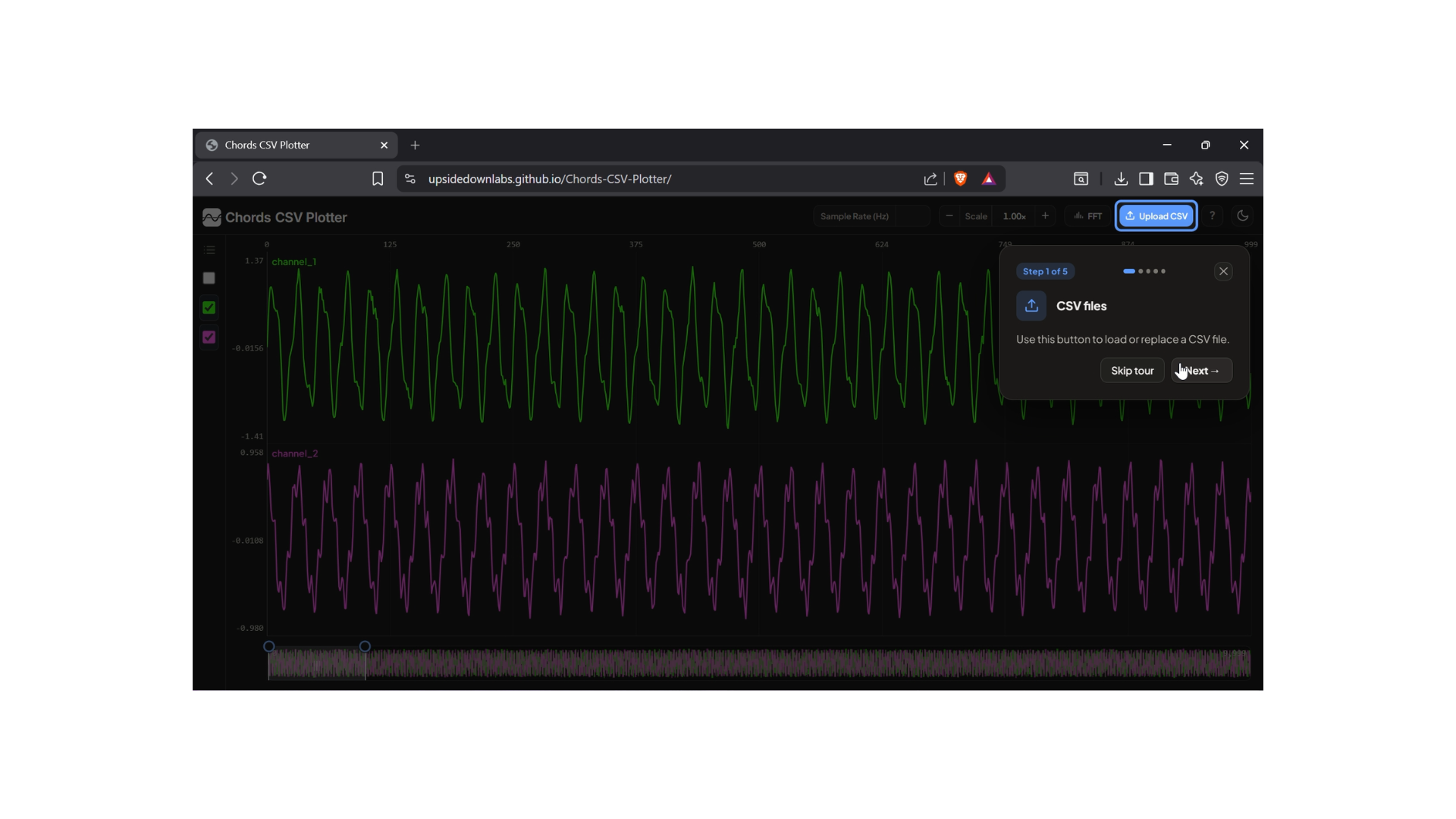1456x819 pixels.
Task: Click the Upload CSV button
Action: click(x=1156, y=216)
